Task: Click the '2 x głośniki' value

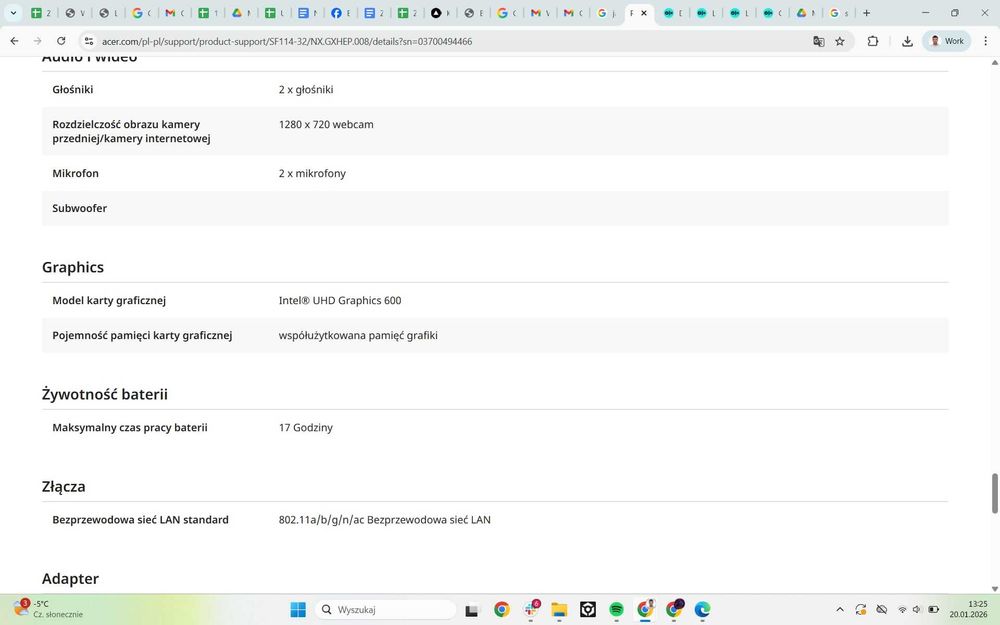Action: click(305, 89)
